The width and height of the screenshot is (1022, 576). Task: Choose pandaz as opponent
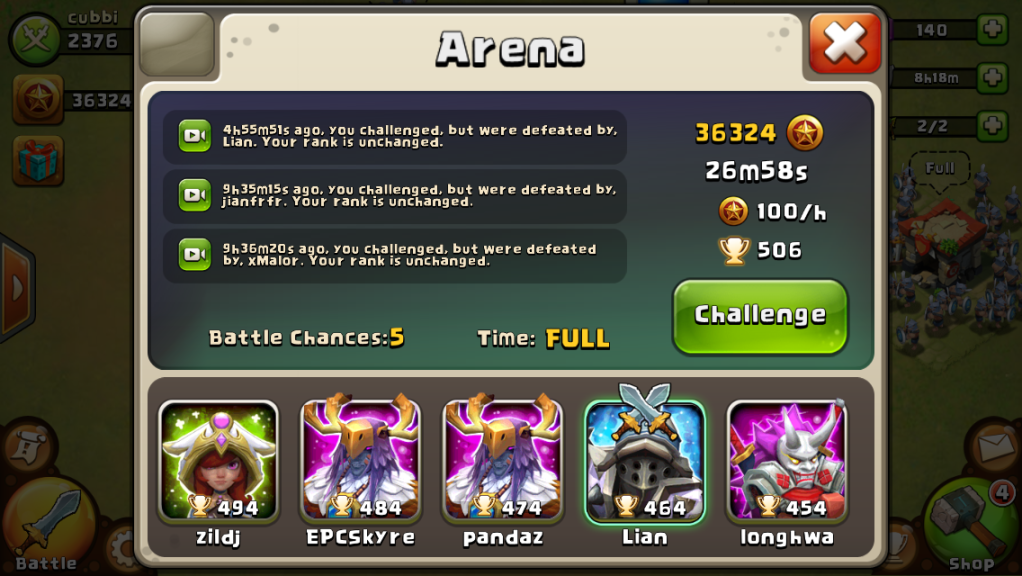coord(503,461)
